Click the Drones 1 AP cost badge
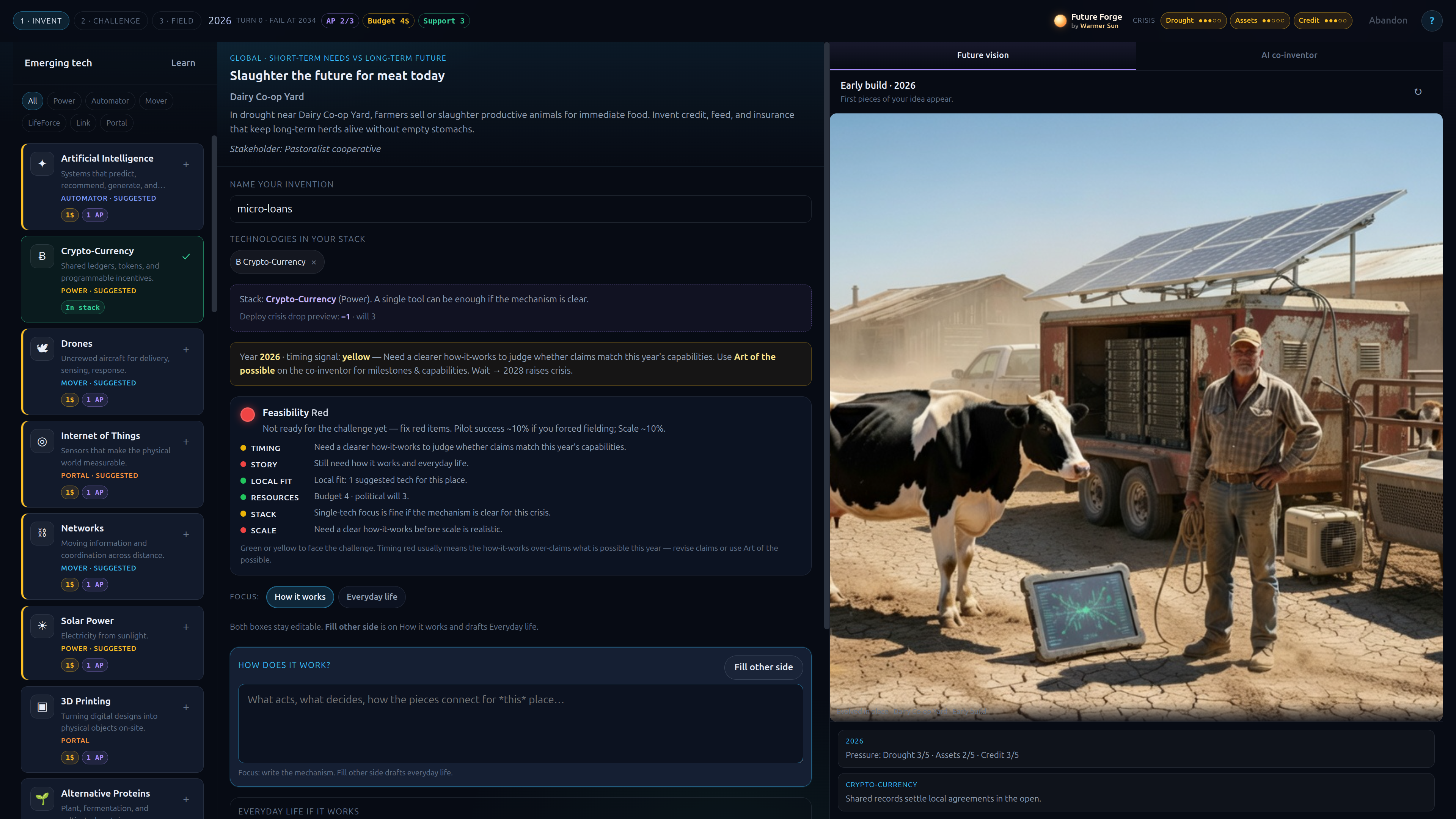Screen dimensions: 1456x819 95,399
